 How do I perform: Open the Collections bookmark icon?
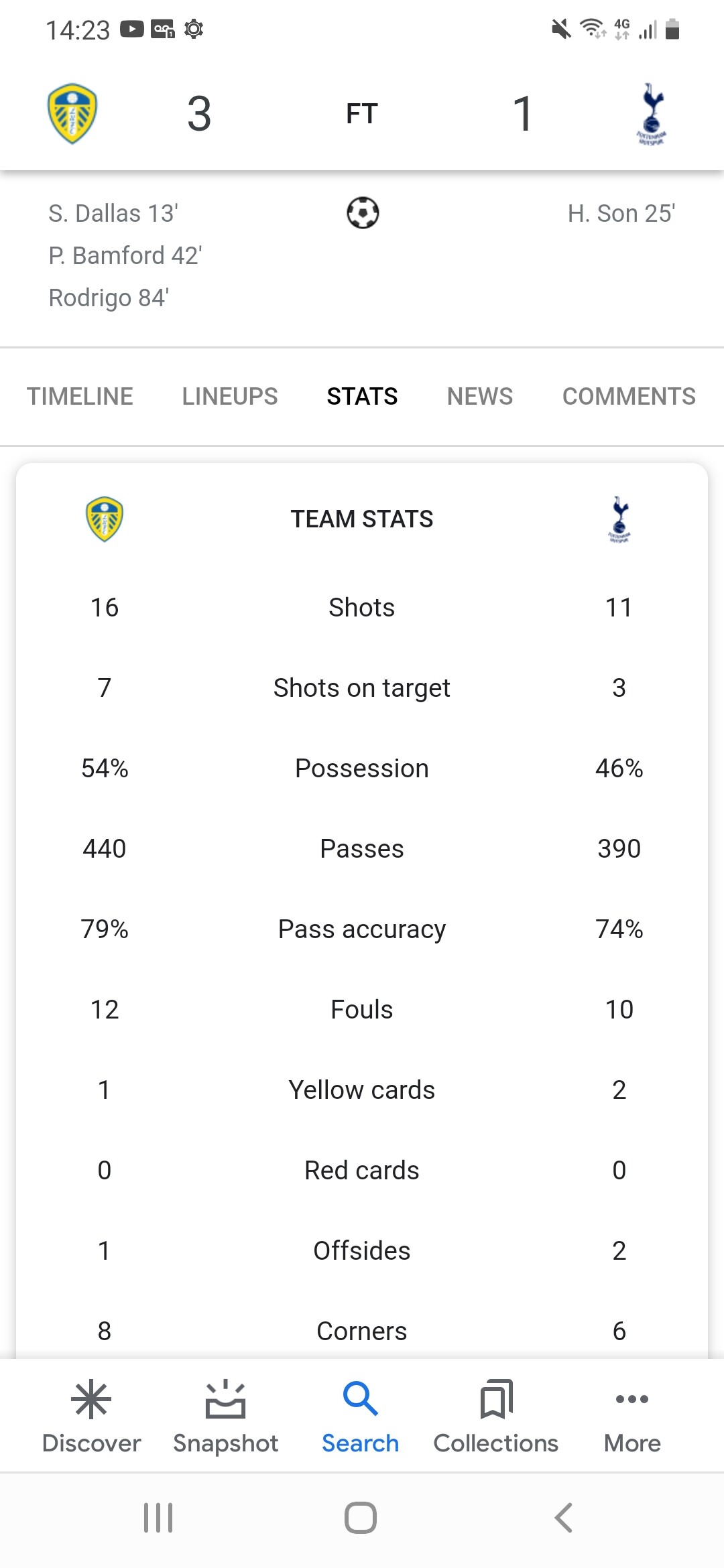click(x=496, y=1400)
